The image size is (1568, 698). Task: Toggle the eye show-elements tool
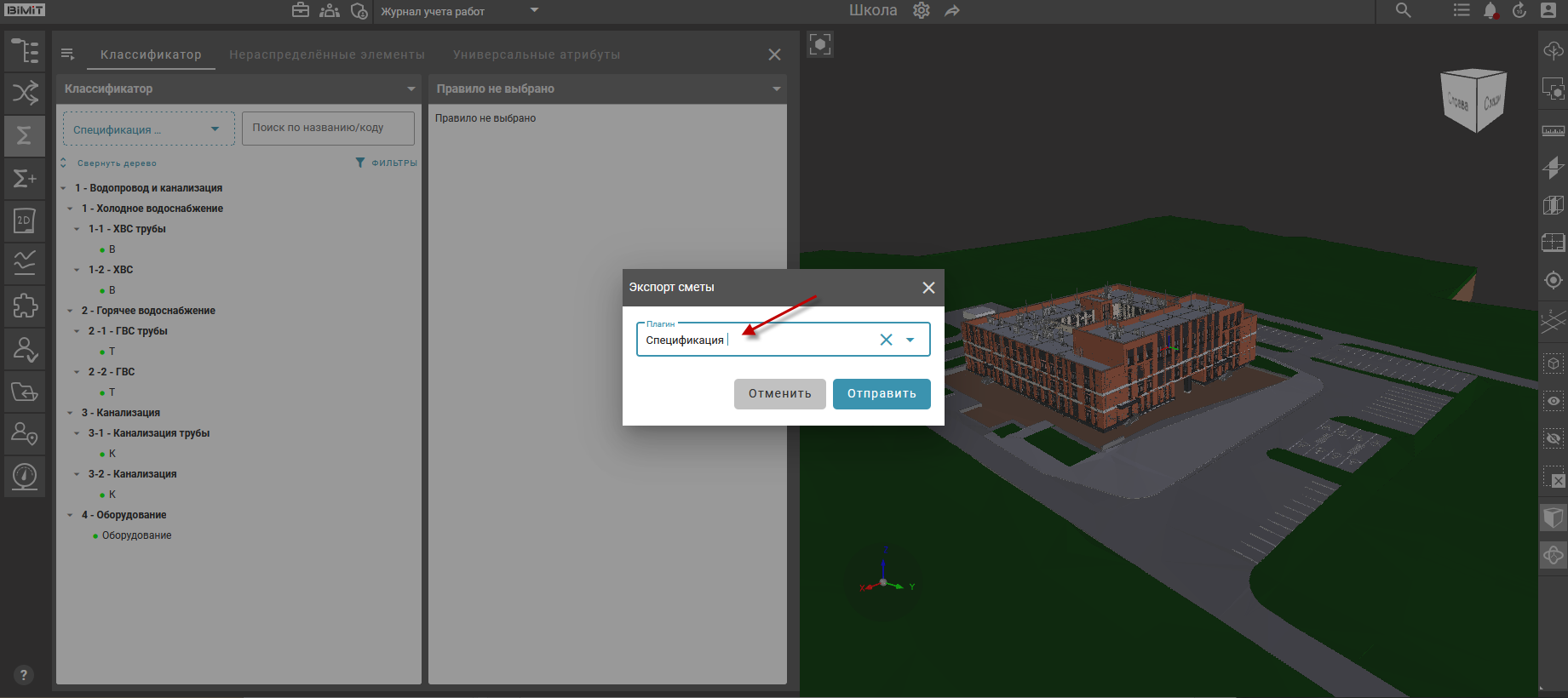1553,401
